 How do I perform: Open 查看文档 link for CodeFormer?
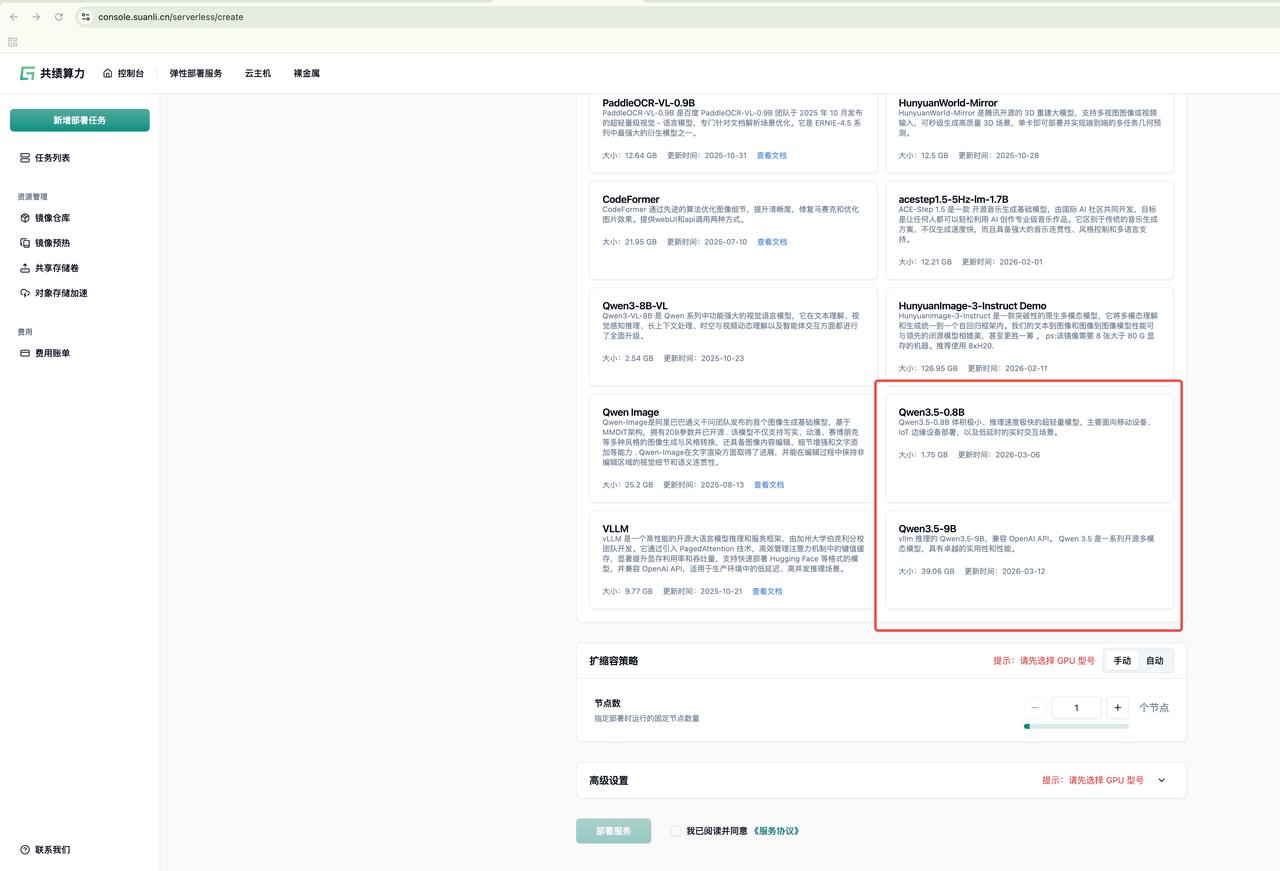(772, 242)
